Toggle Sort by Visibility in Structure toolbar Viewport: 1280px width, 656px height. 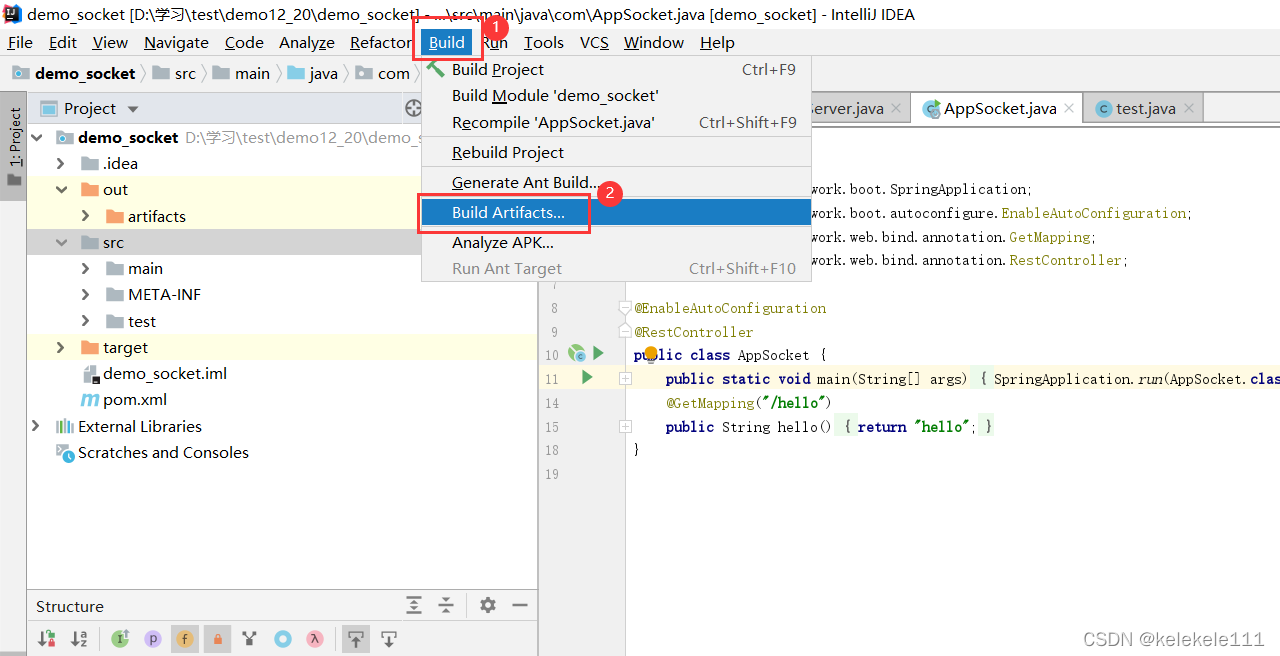(x=46, y=638)
